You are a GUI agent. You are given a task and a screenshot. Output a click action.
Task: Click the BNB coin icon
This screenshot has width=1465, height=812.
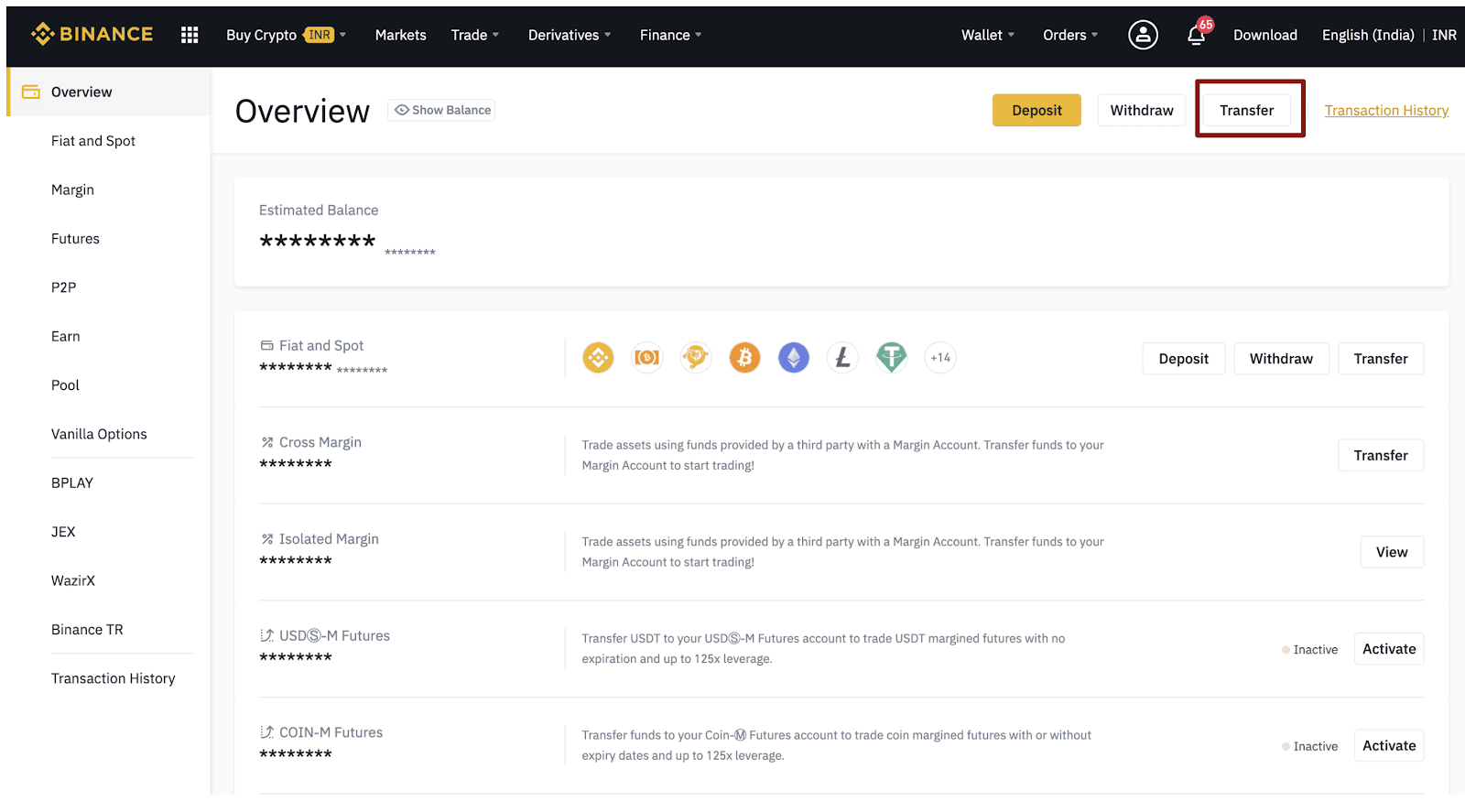[x=598, y=358]
